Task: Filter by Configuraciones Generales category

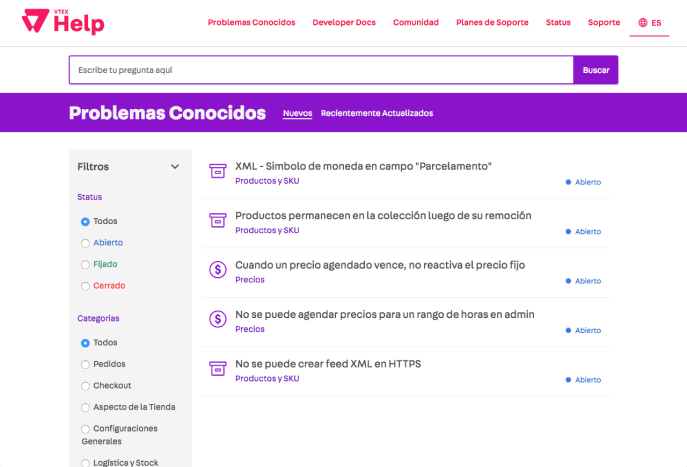Action: click(85, 429)
